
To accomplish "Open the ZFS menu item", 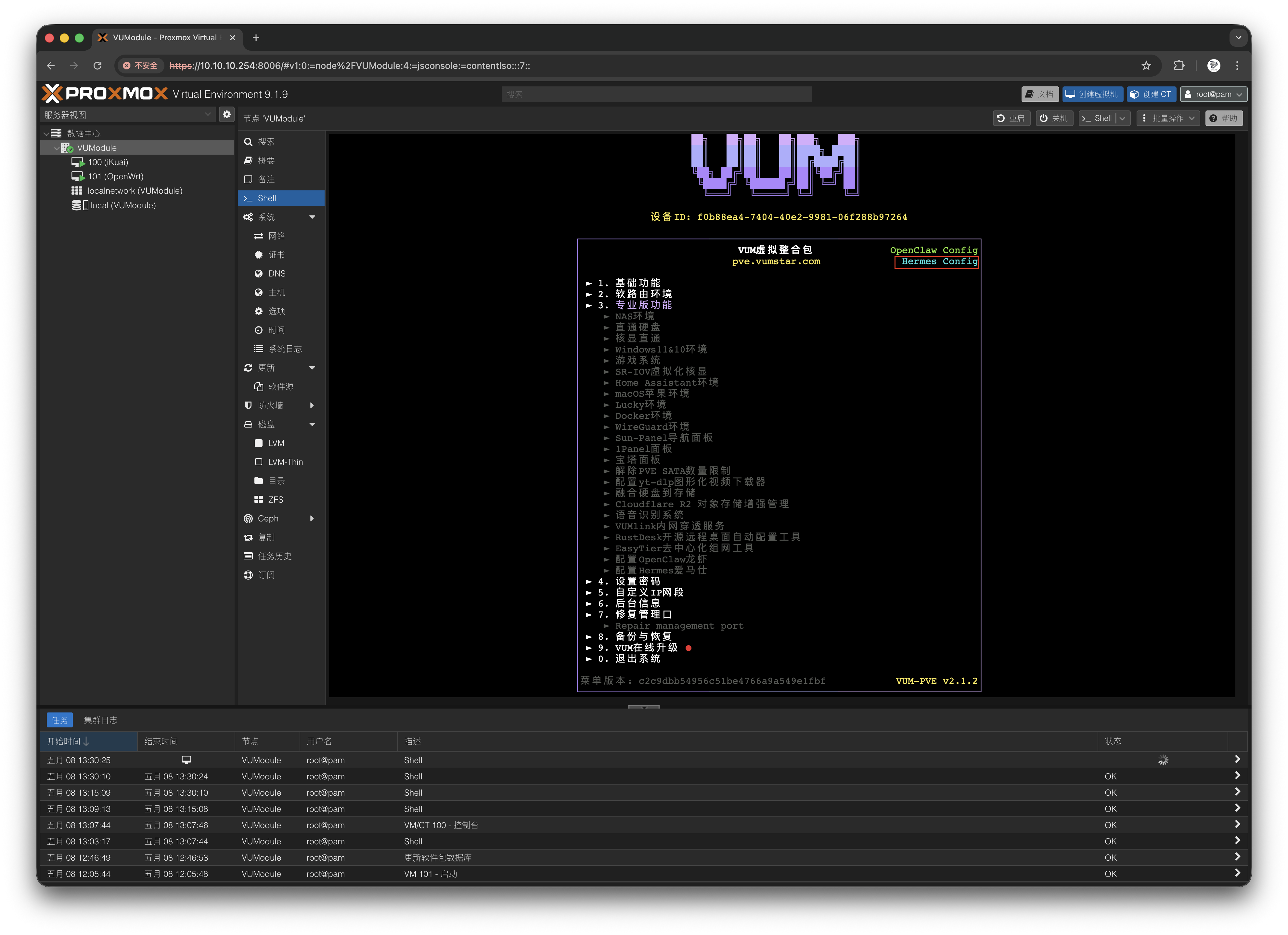I will coord(281,500).
